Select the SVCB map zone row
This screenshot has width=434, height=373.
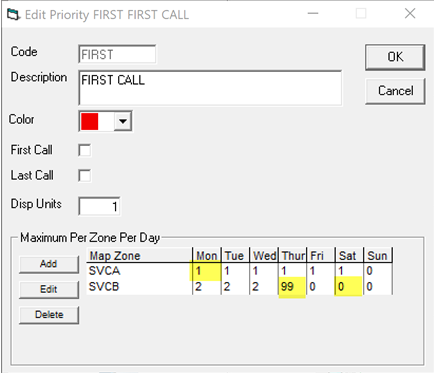[x=239, y=287]
